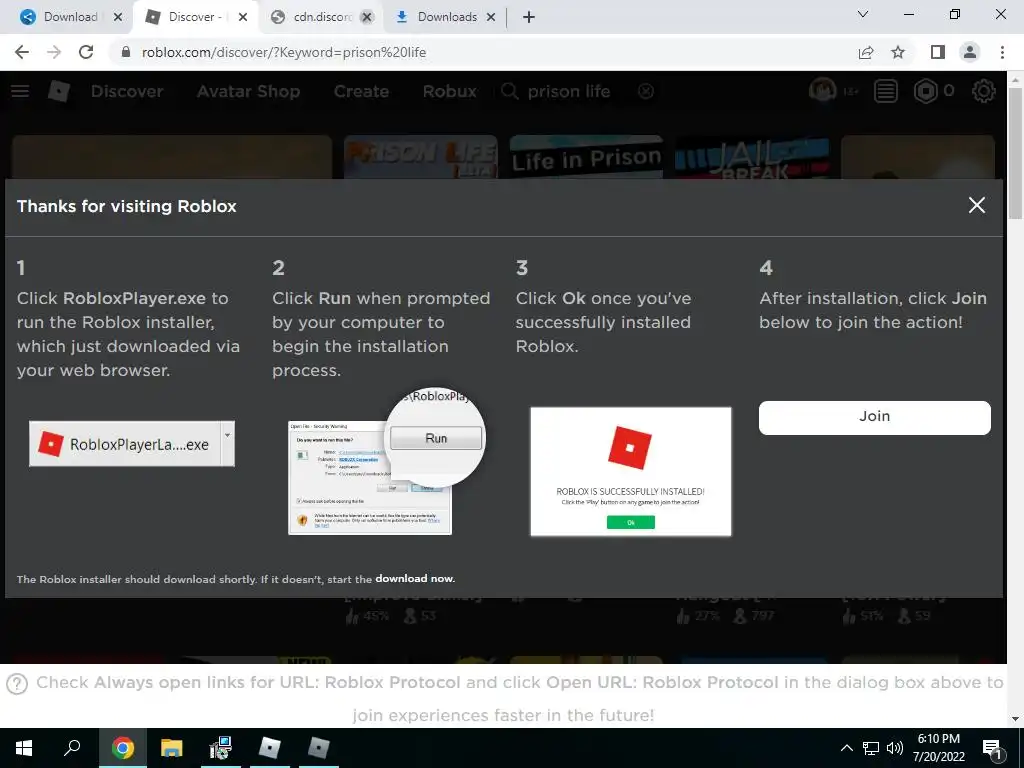This screenshot has width=1024, height=768.
Task: Open the installer icon in taskbar
Action: click(x=221, y=748)
